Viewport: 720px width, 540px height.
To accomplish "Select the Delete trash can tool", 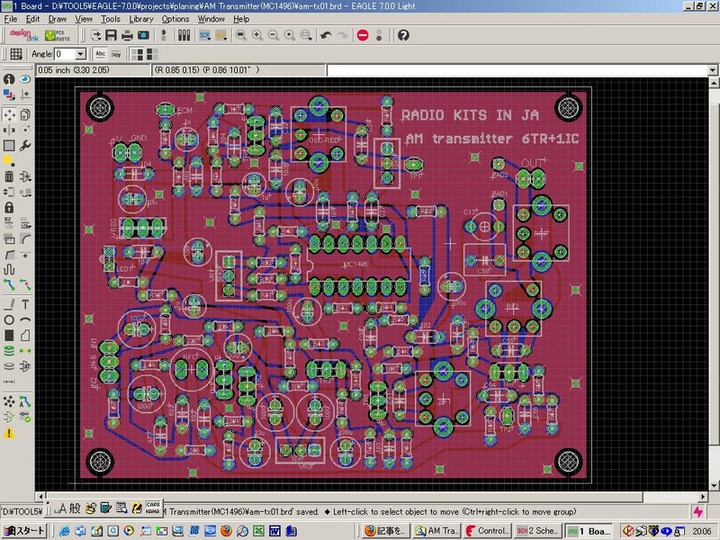I will pyautogui.click(x=9, y=176).
